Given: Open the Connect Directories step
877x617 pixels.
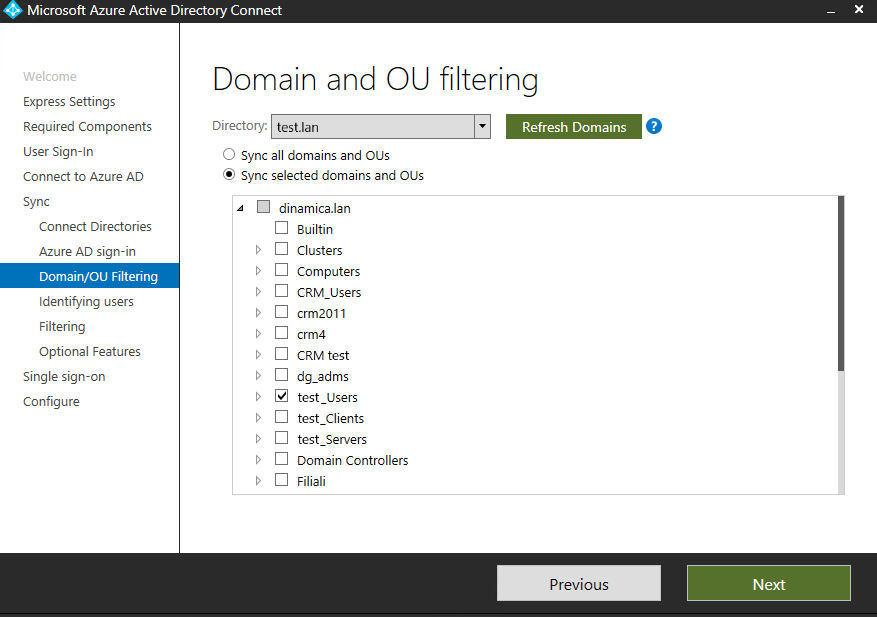Looking at the screenshot, I should point(95,226).
